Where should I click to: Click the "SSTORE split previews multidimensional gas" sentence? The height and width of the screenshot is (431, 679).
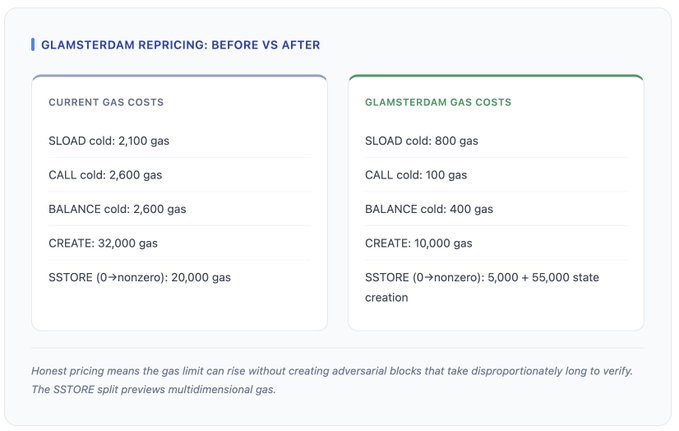[x=153, y=389]
